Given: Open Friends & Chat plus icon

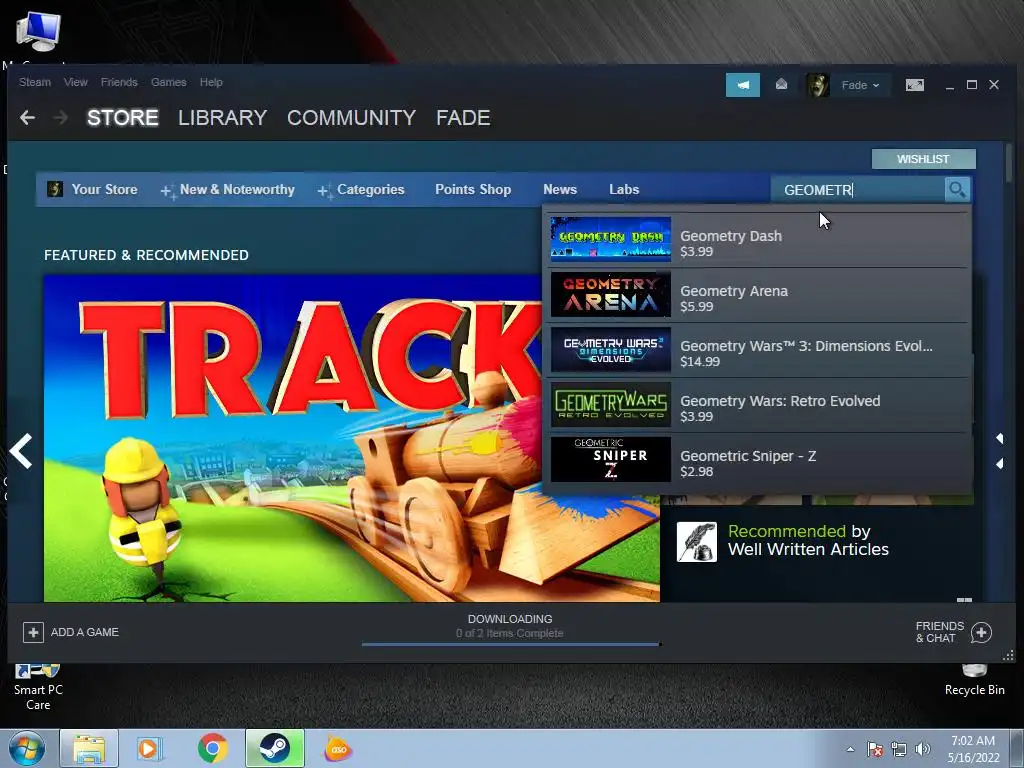Looking at the screenshot, I should pos(981,632).
